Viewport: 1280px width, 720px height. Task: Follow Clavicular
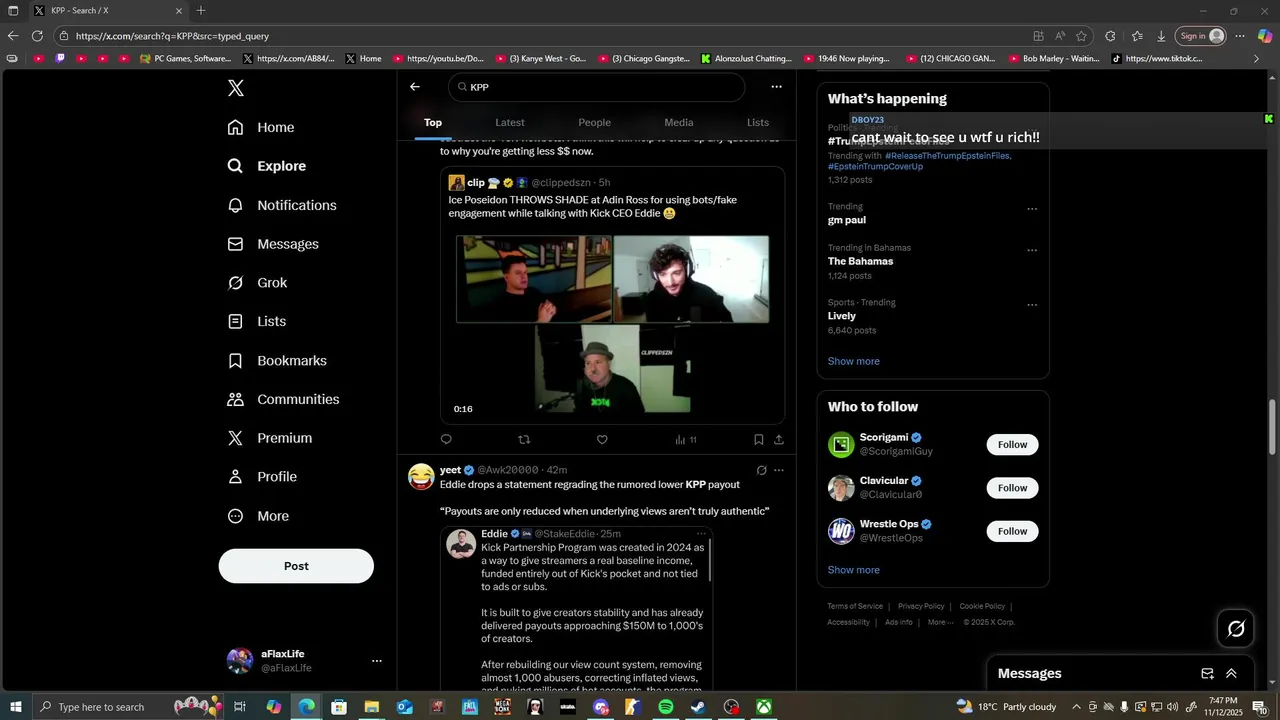click(x=1012, y=488)
